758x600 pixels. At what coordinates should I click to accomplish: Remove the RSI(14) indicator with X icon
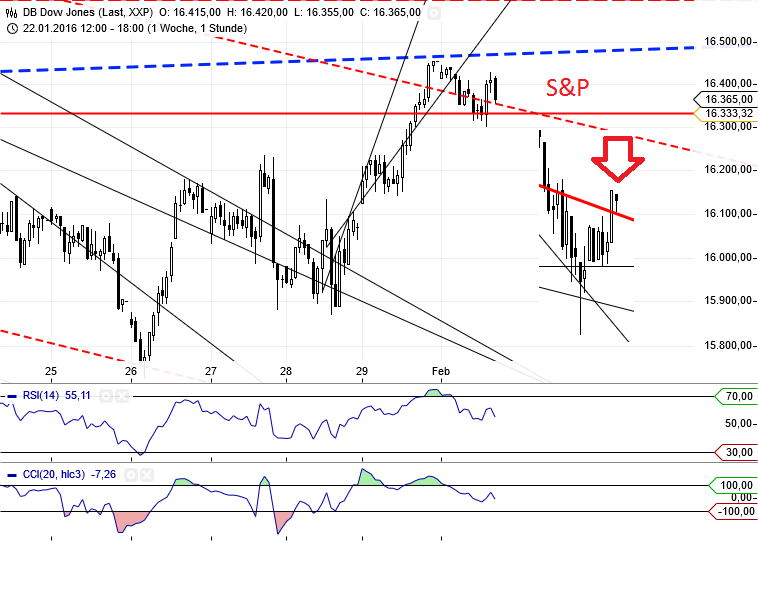click(122, 397)
